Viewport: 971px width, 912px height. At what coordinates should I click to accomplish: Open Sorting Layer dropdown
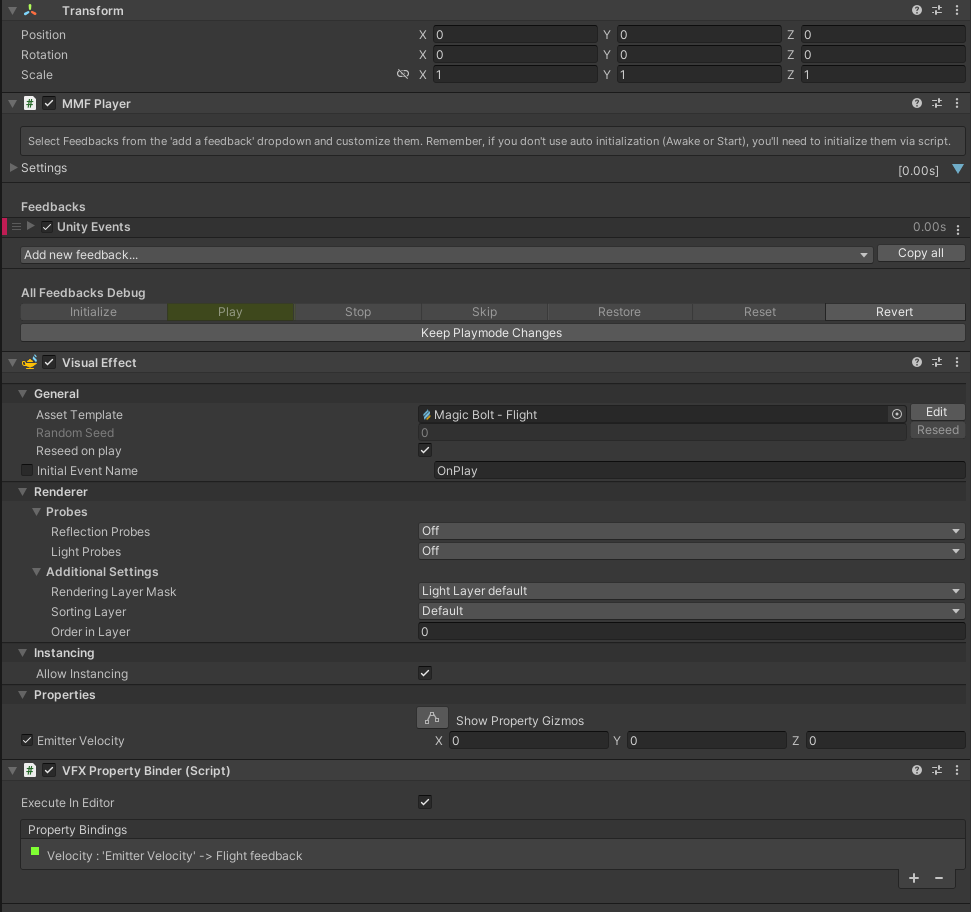tap(691, 610)
